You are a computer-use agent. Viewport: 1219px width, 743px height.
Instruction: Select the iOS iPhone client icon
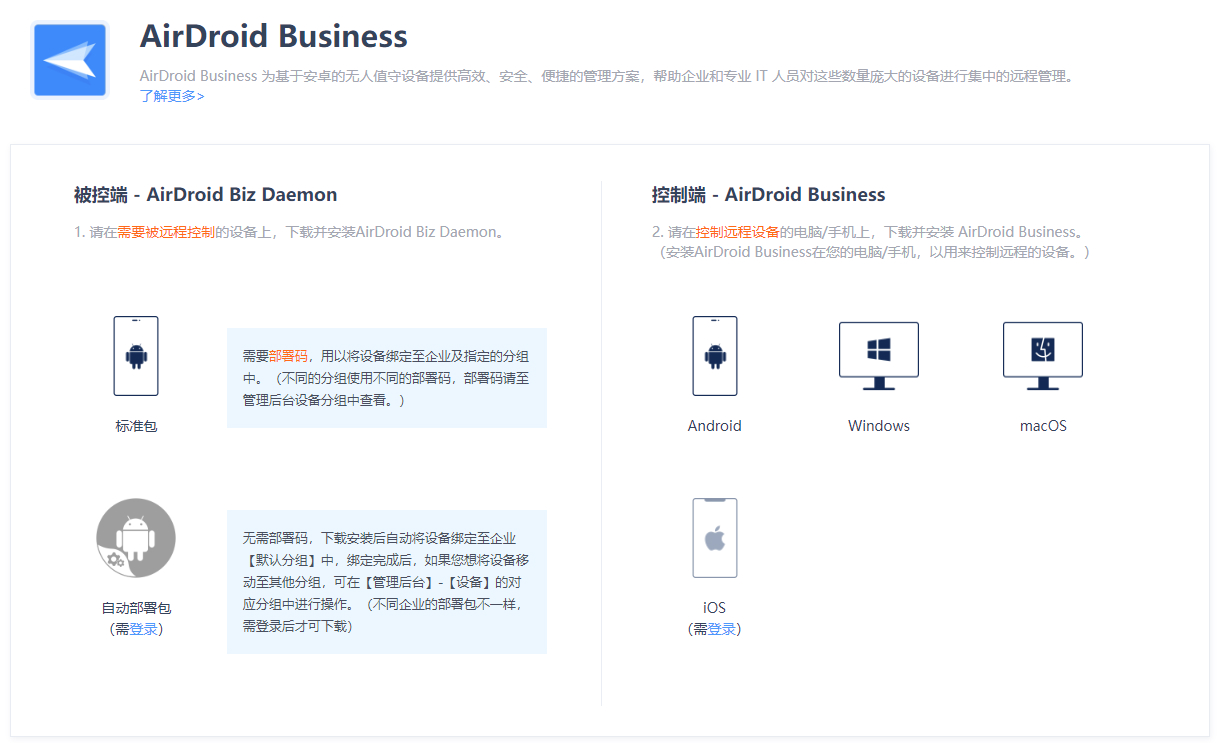coord(715,538)
